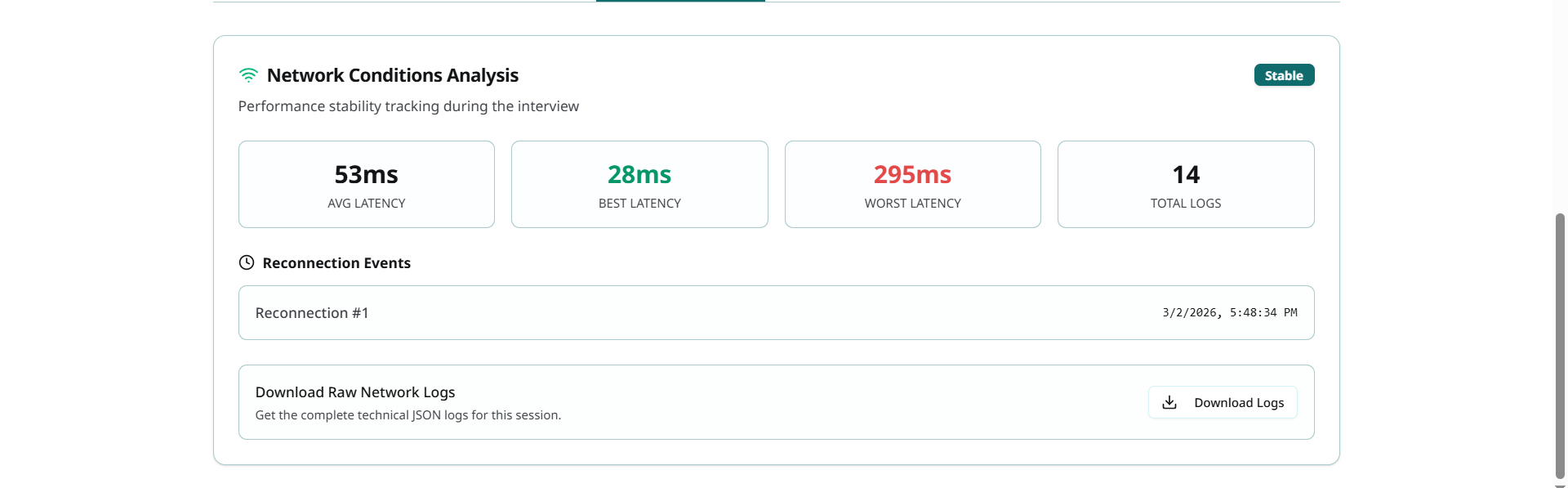The width and height of the screenshot is (1568, 488).
Task: Click the Network Conditions Analysis heading
Action: click(392, 75)
